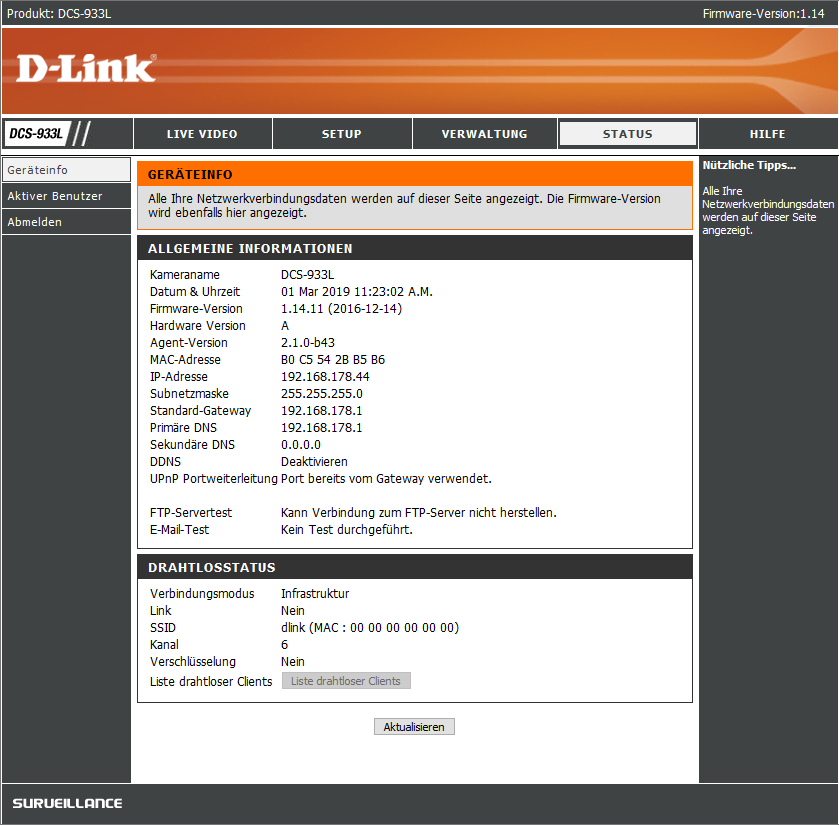Click the Firmware-Version:1.14 header text
Viewport: 839px width, 825px height.
(x=764, y=13)
